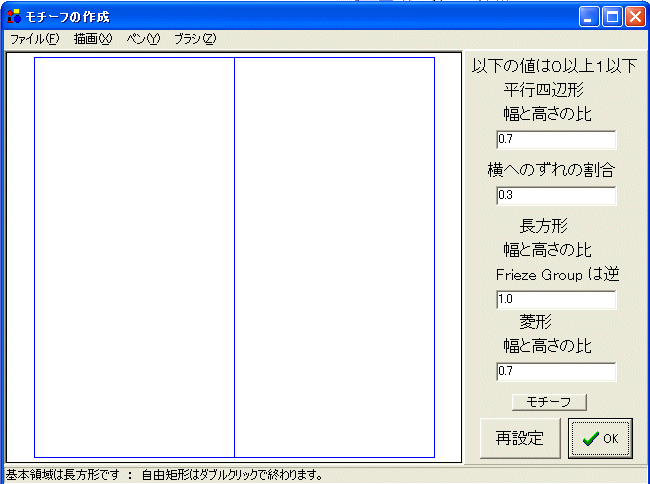650x484 pixels.
Task: Open the ペン(Y) menu
Action: click(x=143, y=39)
